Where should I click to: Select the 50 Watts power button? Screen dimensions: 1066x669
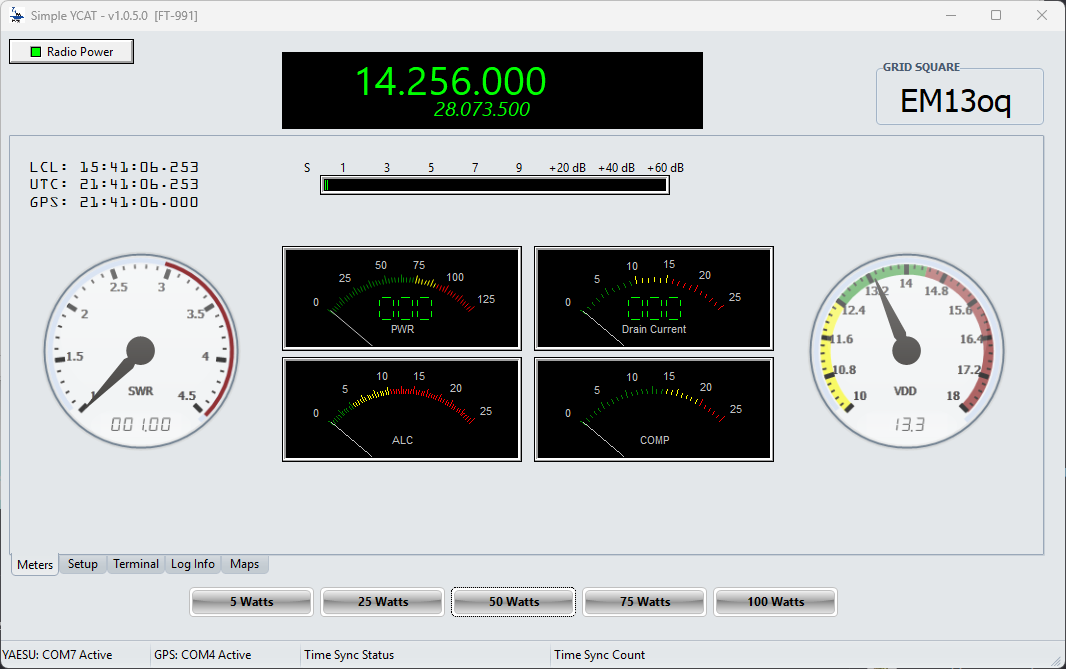click(x=513, y=601)
